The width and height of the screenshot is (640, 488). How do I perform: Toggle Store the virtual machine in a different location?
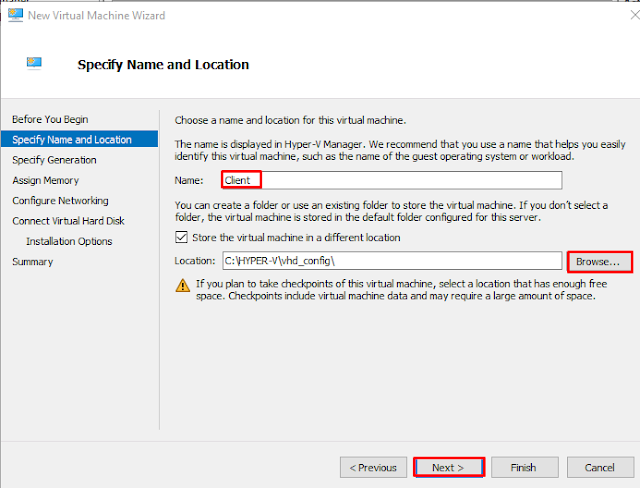pyautogui.click(x=181, y=237)
